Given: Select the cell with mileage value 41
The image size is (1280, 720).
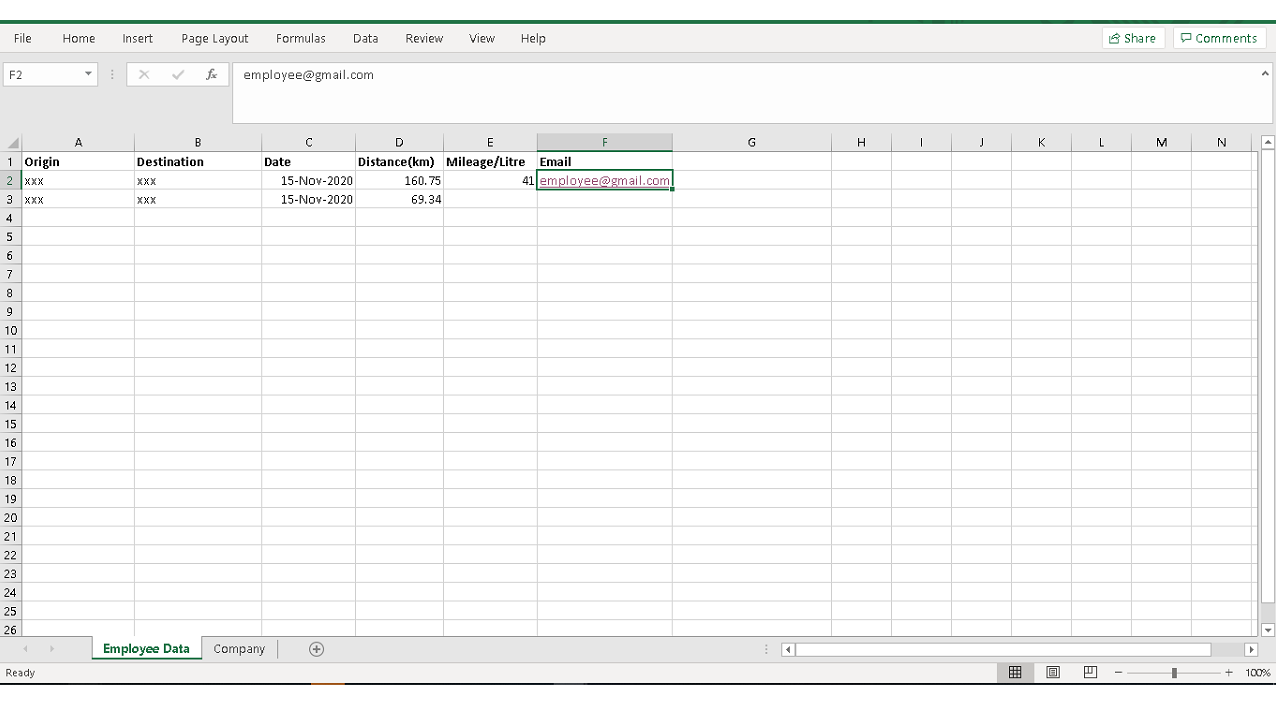Looking at the screenshot, I should point(490,181).
